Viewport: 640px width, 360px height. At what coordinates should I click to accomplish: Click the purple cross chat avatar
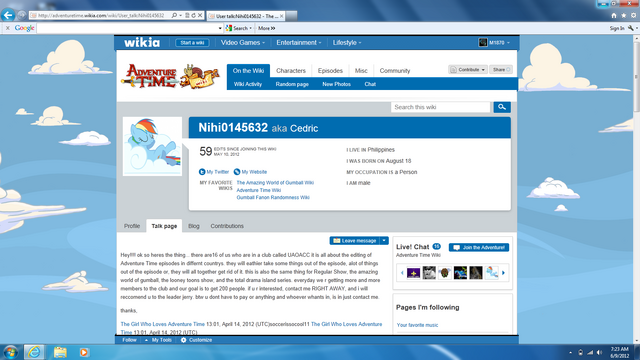(413, 273)
